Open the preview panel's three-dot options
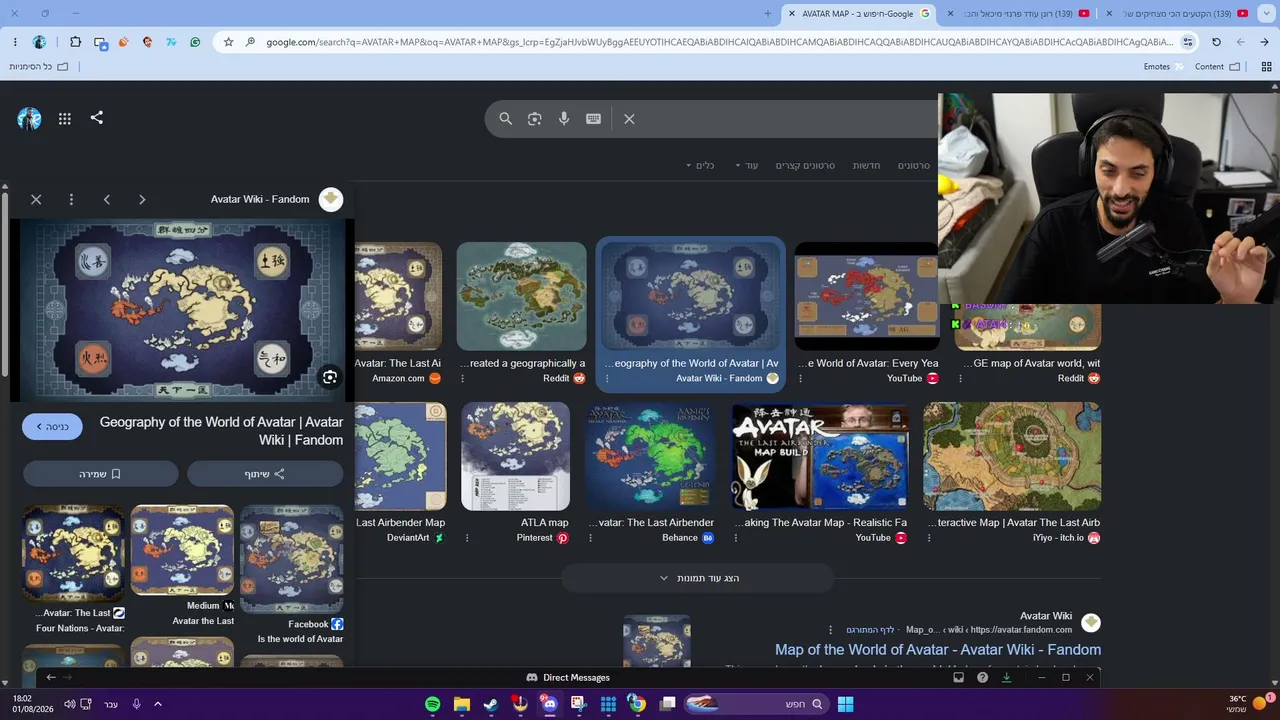Image resolution: width=1280 pixels, height=720 pixels. pos(71,199)
